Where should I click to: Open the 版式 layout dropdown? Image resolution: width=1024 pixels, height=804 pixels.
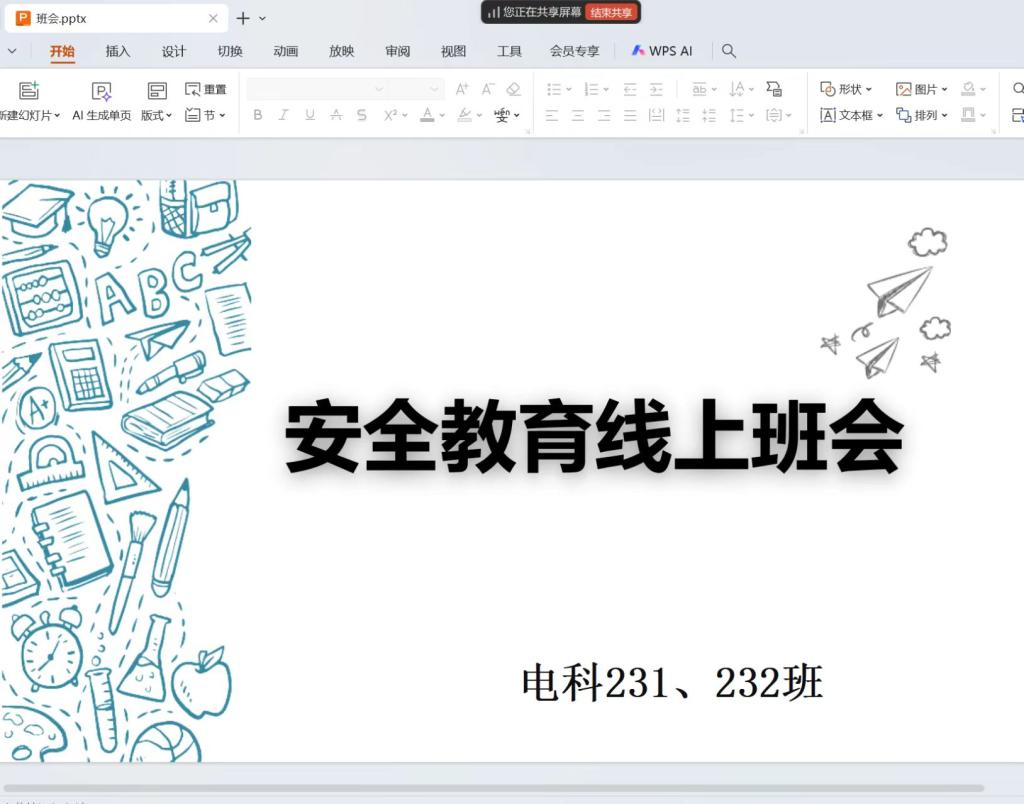[x=156, y=115]
